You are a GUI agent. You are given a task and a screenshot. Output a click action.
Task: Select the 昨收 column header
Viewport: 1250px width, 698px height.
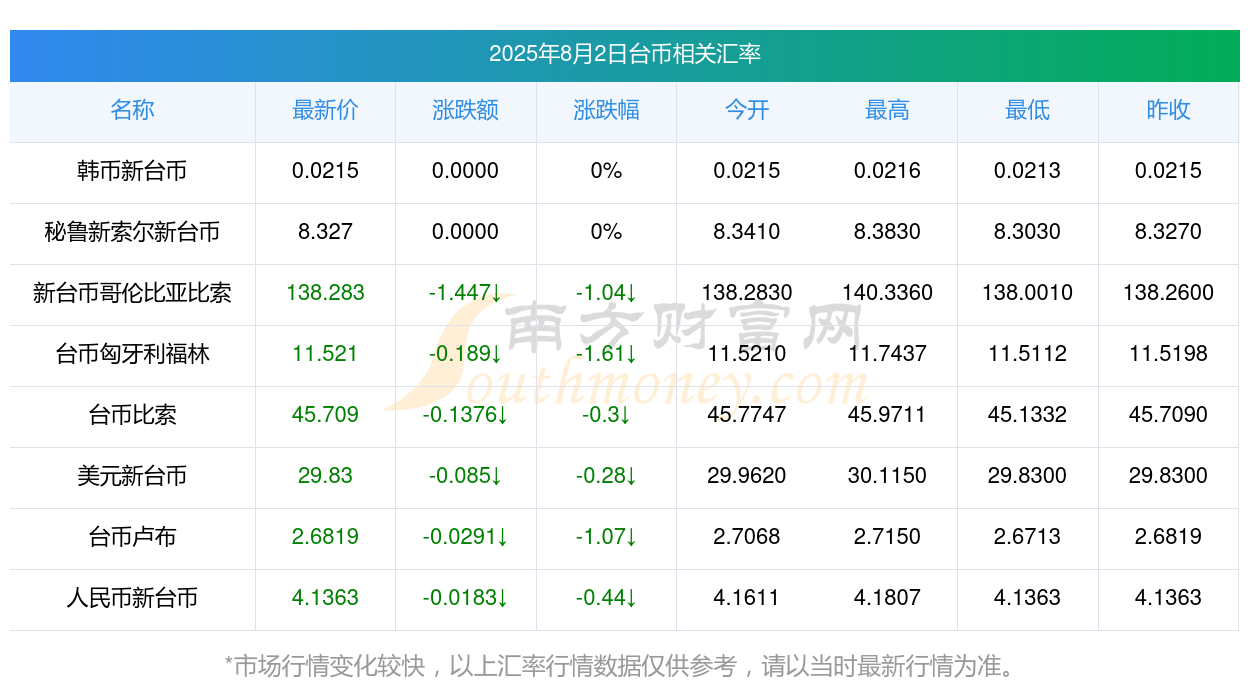1168,110
